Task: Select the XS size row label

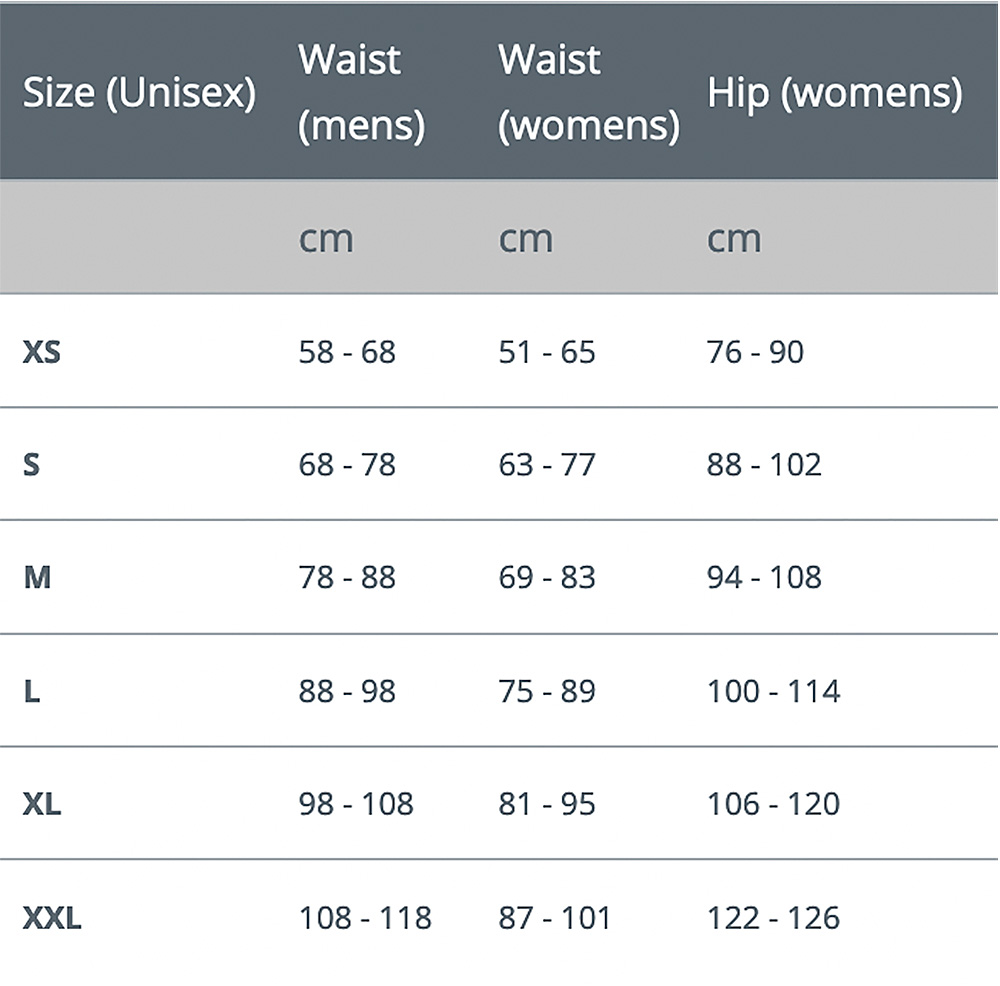Action: click(41, 352)
